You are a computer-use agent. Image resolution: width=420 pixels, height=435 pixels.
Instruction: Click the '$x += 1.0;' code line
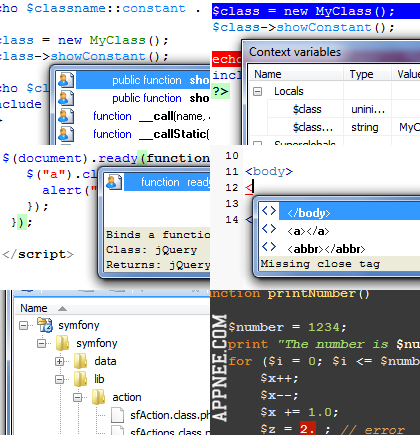(299, 412)
